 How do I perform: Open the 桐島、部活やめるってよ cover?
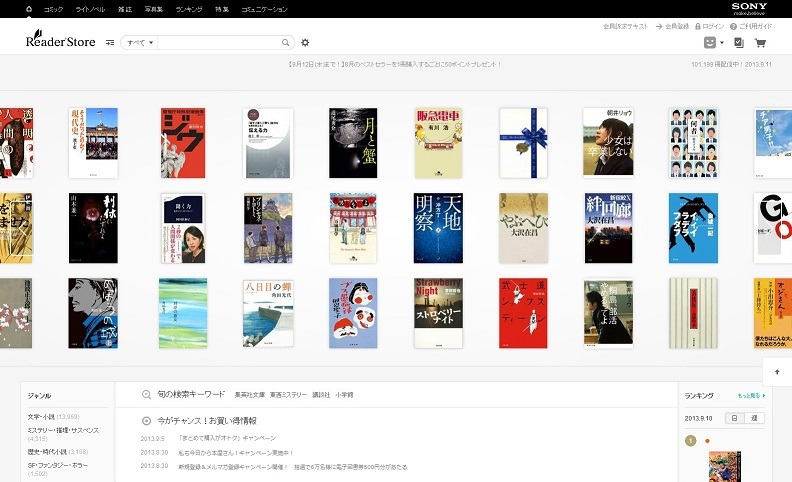[608, 313]
